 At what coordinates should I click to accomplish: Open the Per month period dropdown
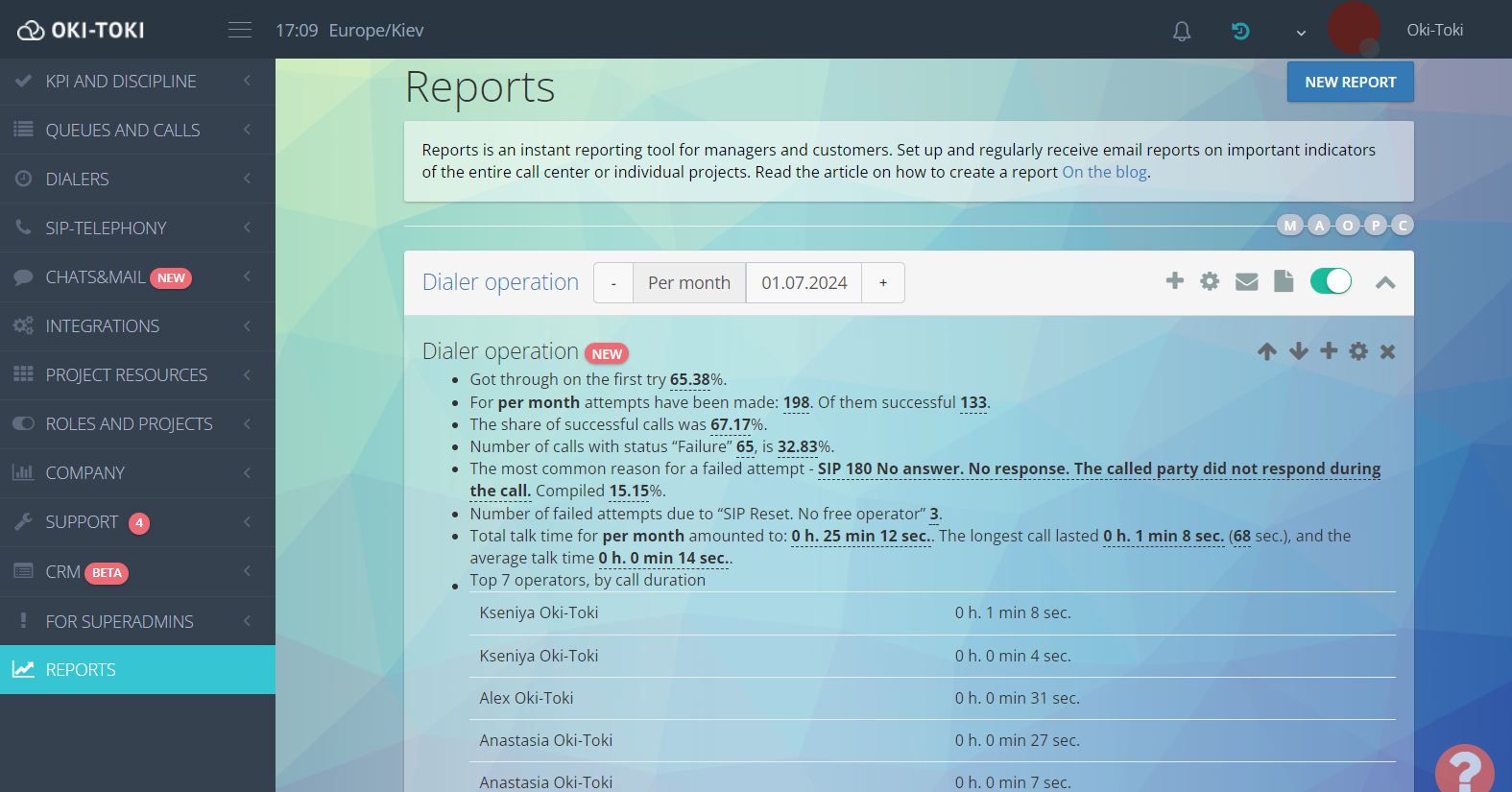point(688,283)
